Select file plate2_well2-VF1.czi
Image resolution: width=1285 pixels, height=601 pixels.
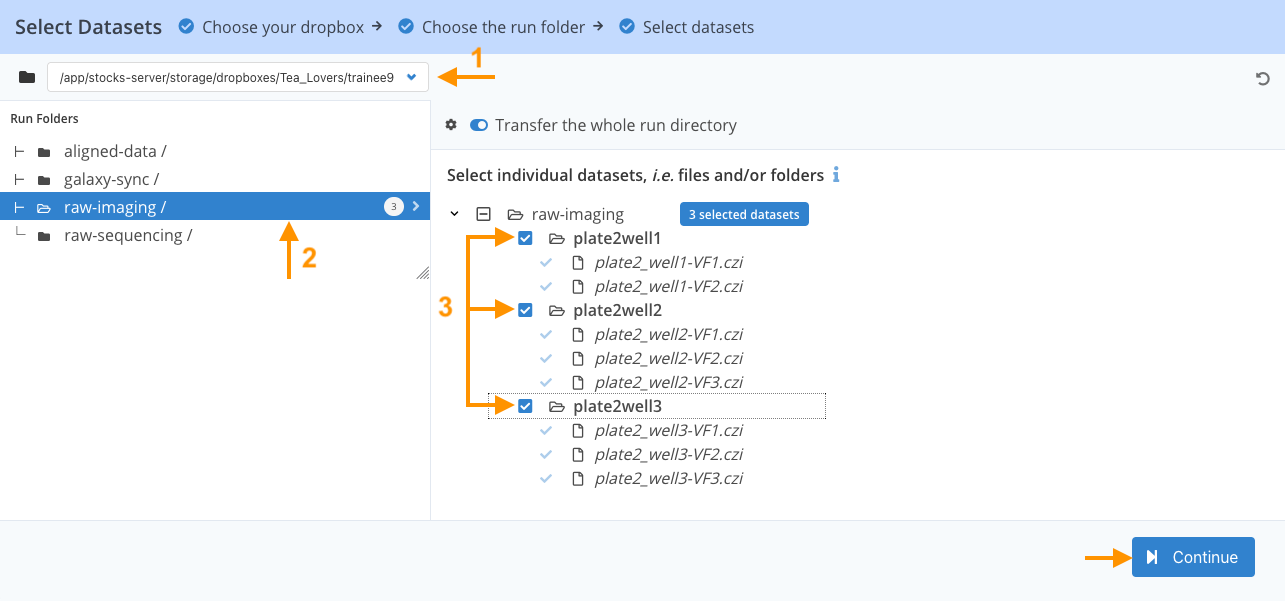point(668,334)
